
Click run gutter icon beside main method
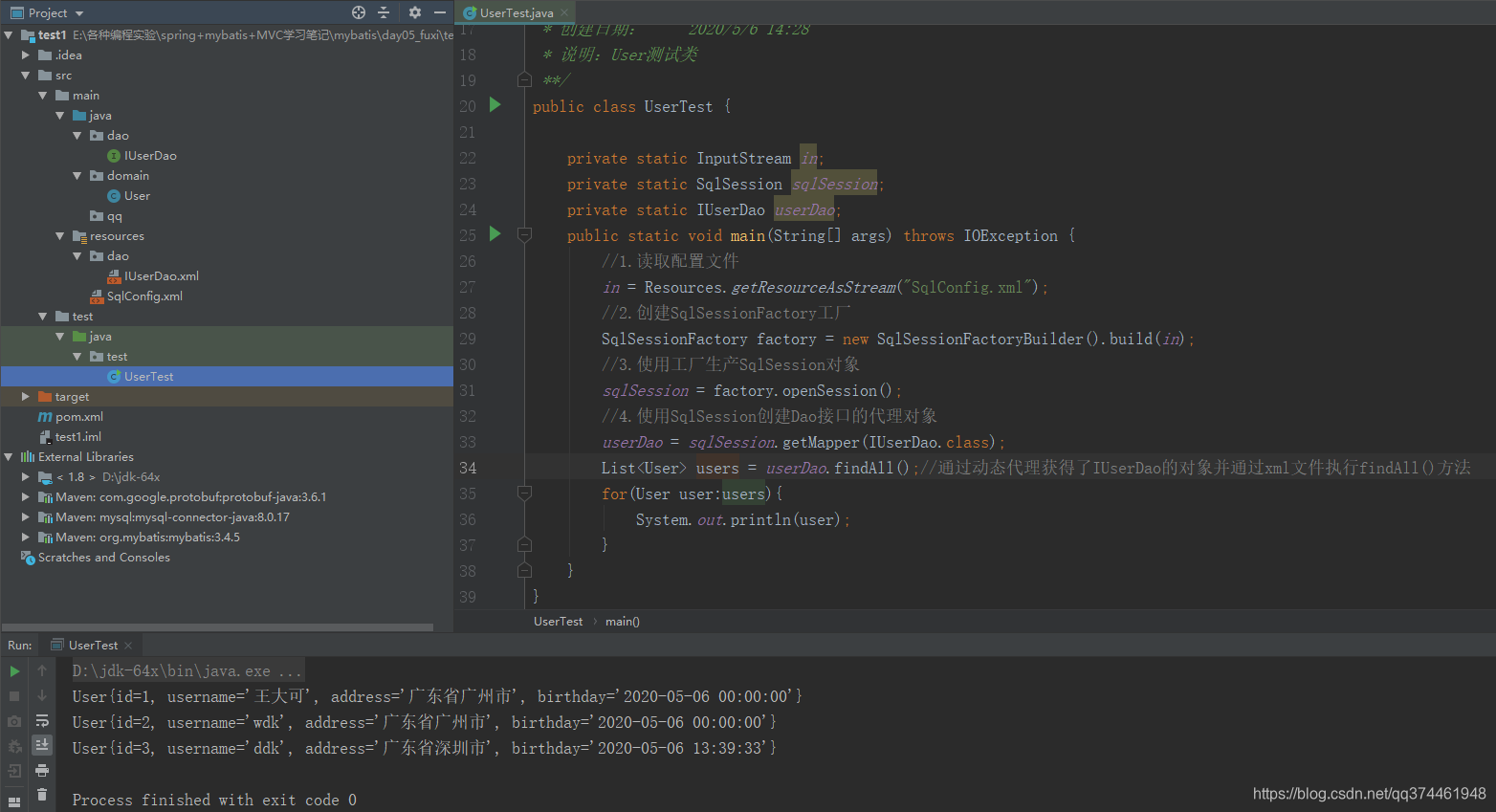[495, 233]
